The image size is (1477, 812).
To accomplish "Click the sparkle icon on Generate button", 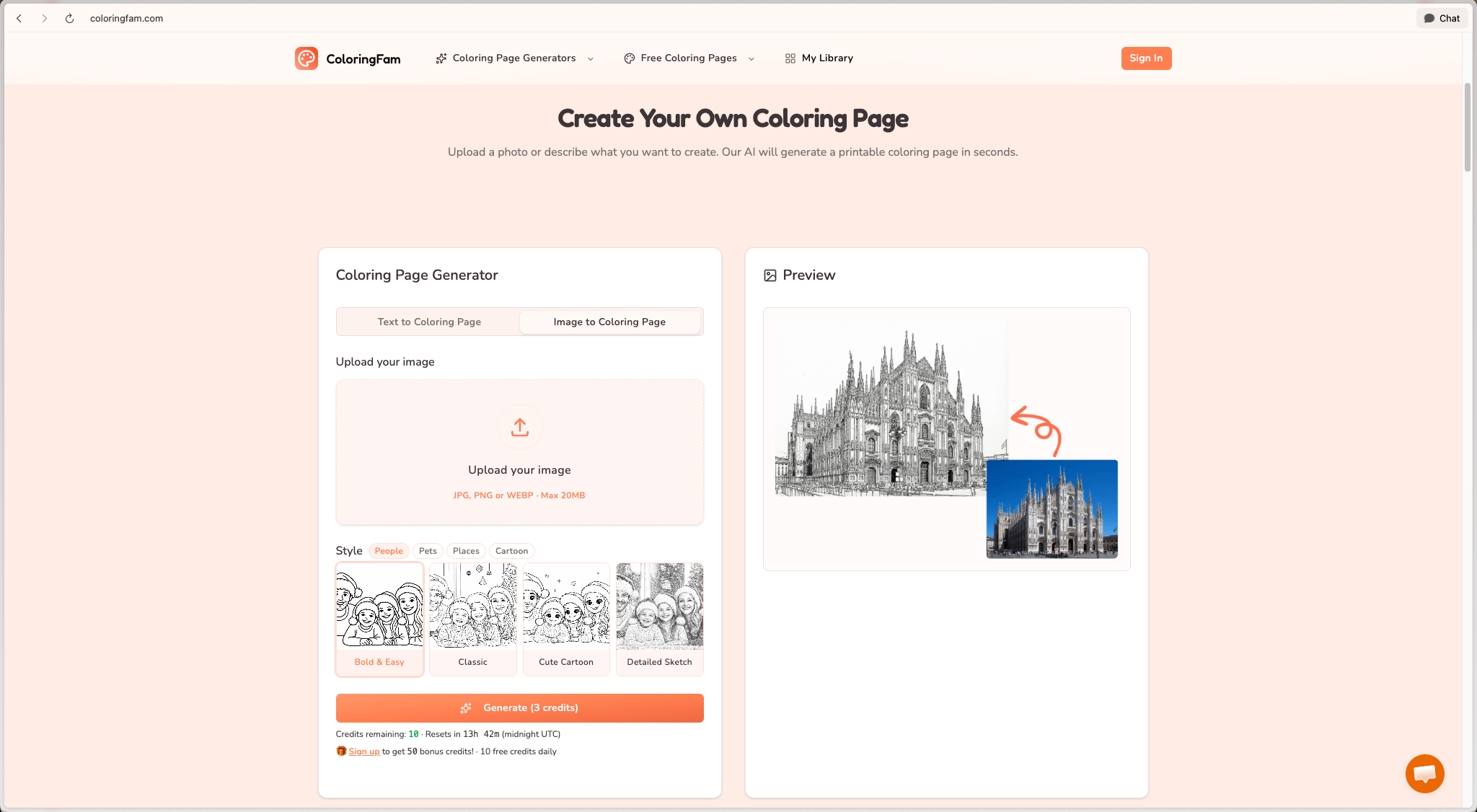I will (x=466, y=707).
